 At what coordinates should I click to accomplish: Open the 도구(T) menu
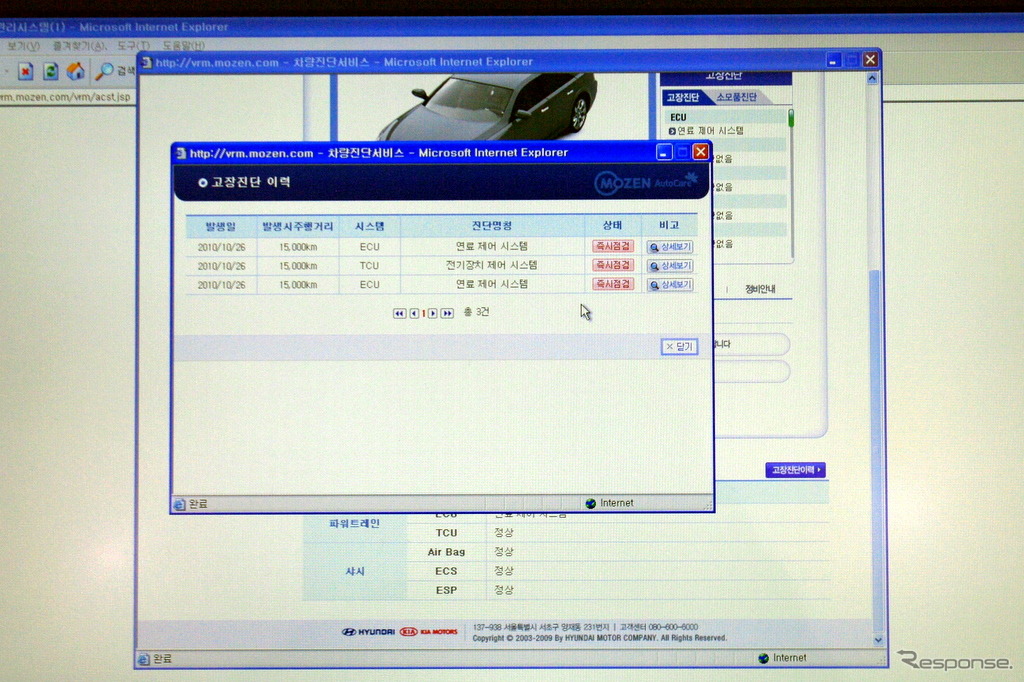point(133,45)
